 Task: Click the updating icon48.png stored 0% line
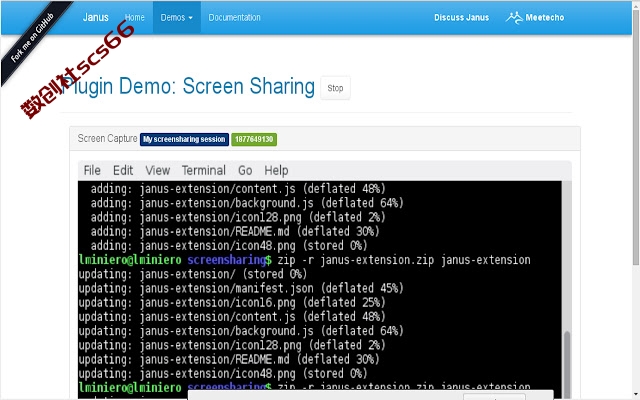tap(223, 374)
